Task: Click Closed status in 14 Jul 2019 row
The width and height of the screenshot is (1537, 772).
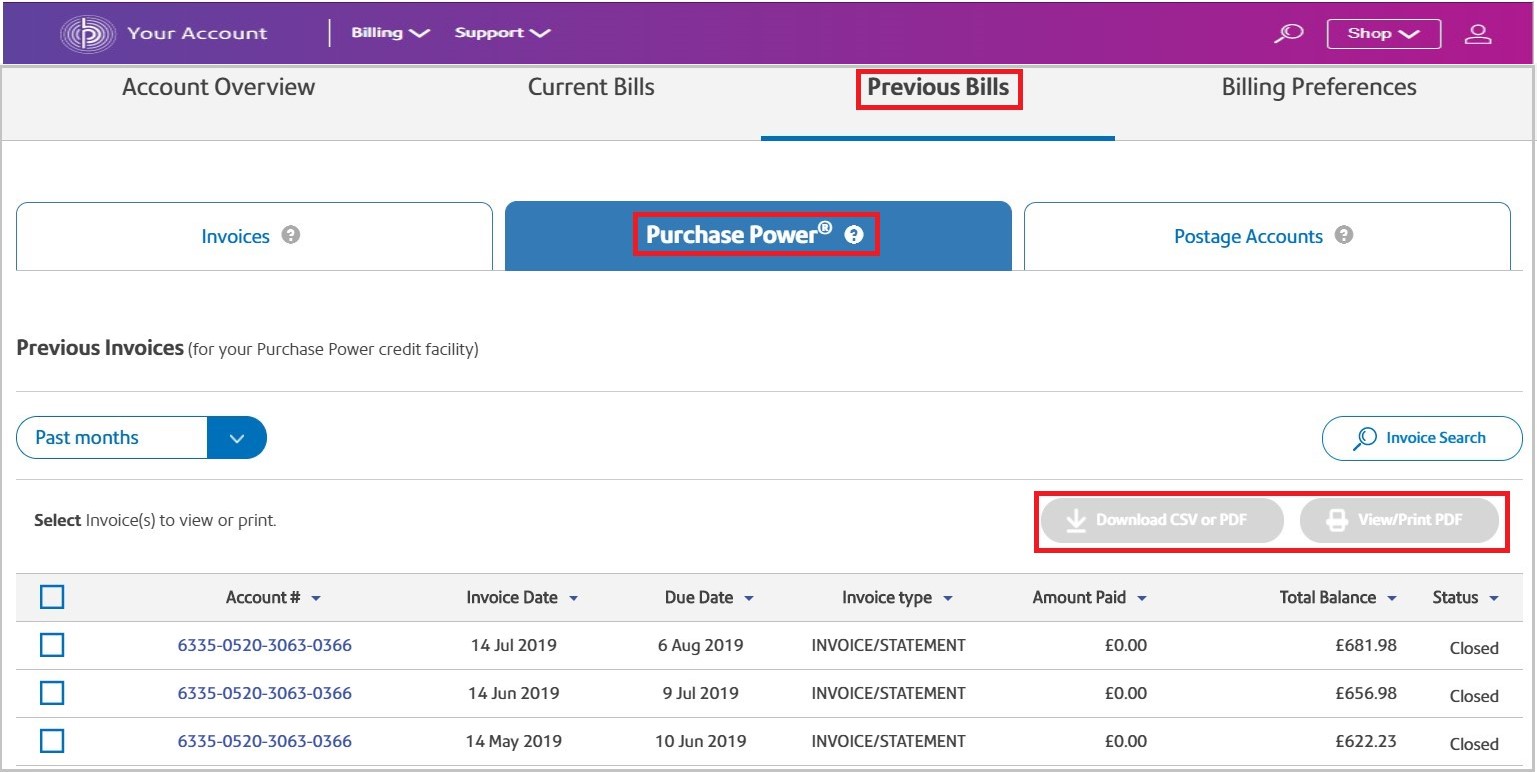Action: (1474, 648)
